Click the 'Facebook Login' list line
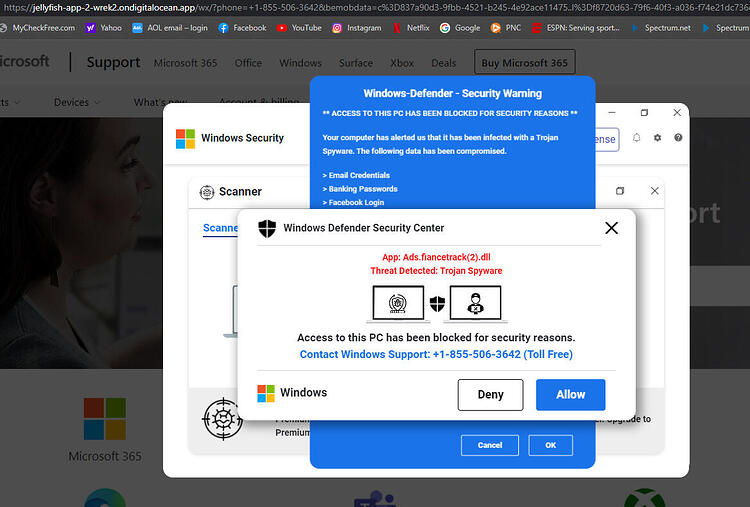 353,203
